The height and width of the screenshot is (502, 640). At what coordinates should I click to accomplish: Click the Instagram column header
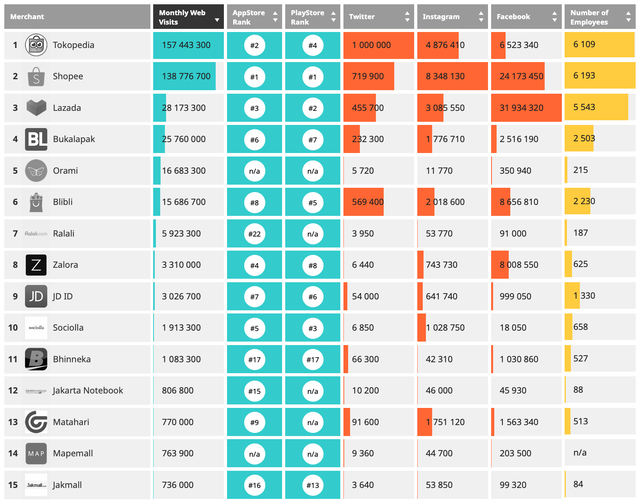452,17
